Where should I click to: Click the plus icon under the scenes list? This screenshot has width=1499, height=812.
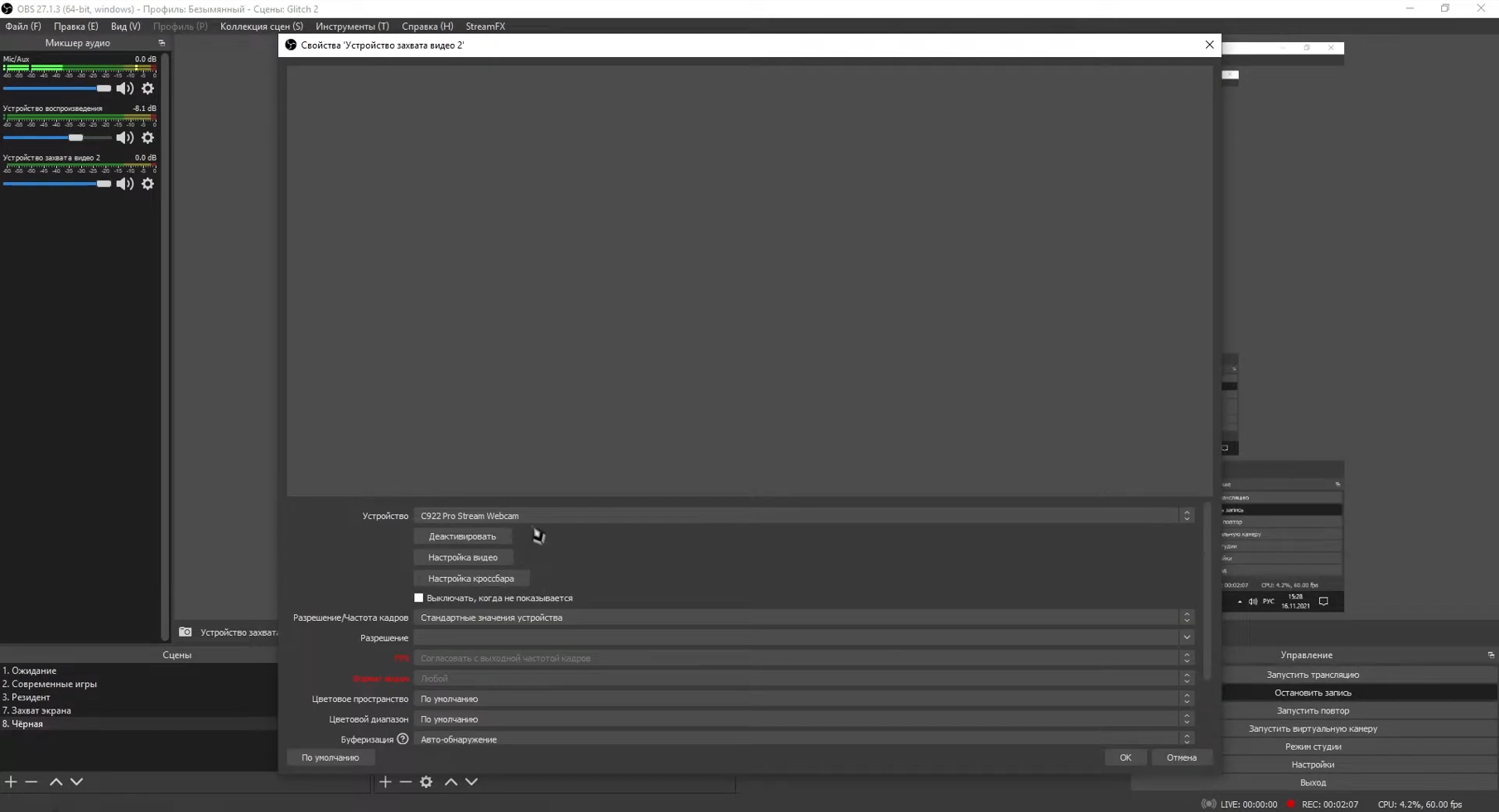coord(11,781)
